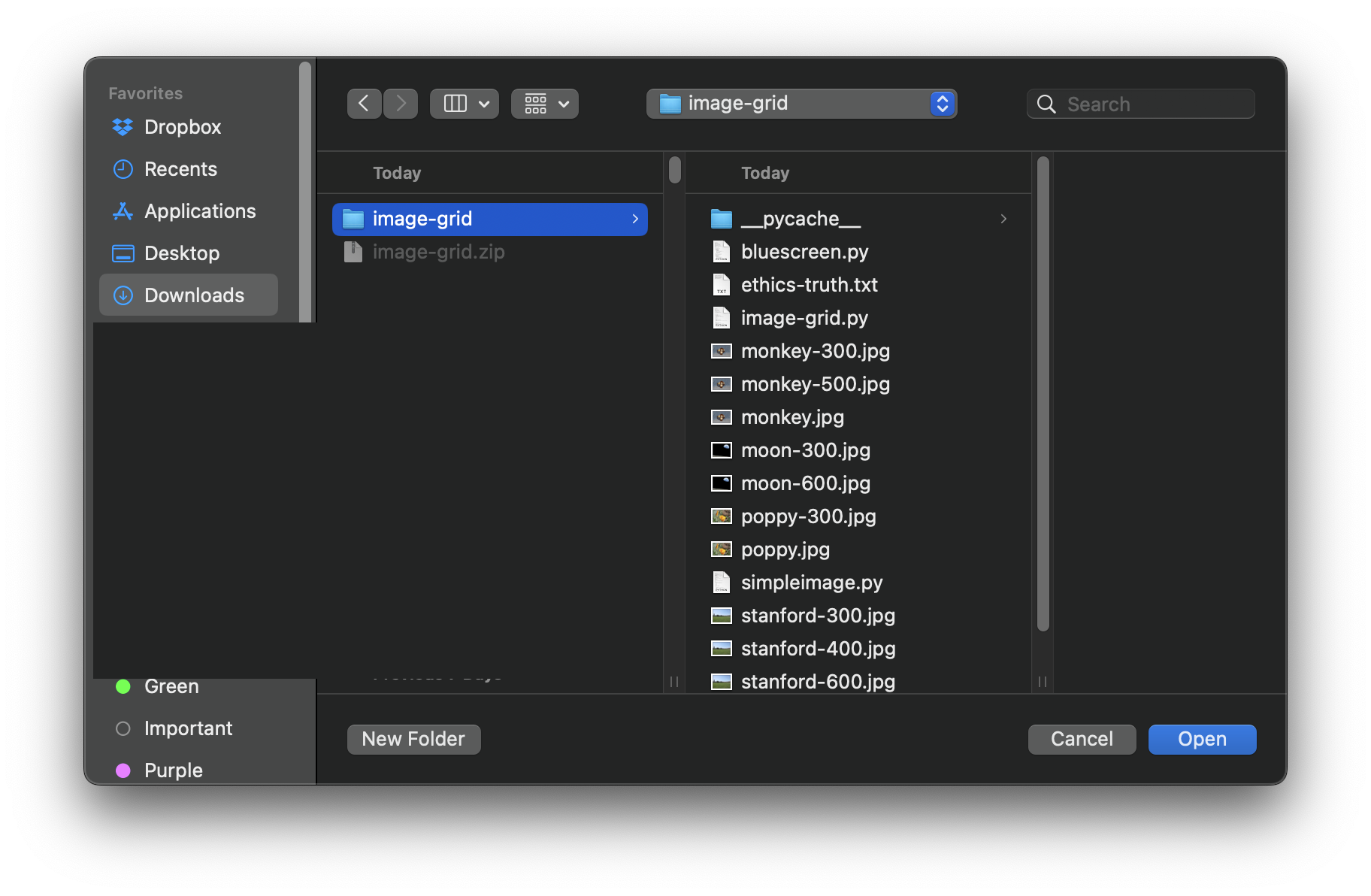Select the ethics-truth.txt file
1371x896 pixels.
coord(809,284)
